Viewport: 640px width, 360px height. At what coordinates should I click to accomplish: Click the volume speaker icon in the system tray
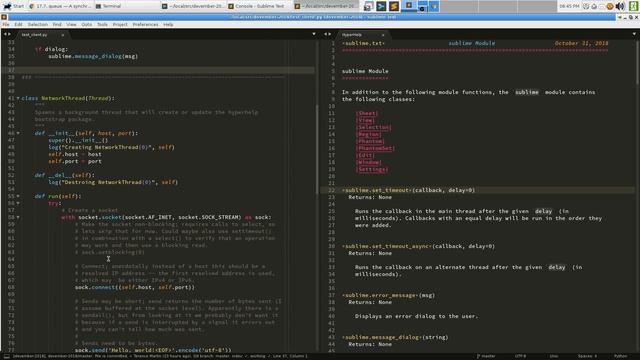(620, 6)
